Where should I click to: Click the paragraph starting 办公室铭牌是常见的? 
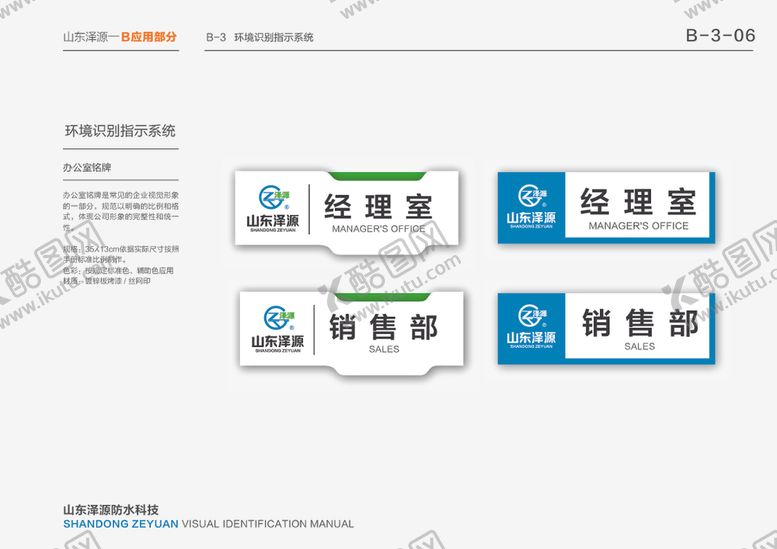(121, 212)
